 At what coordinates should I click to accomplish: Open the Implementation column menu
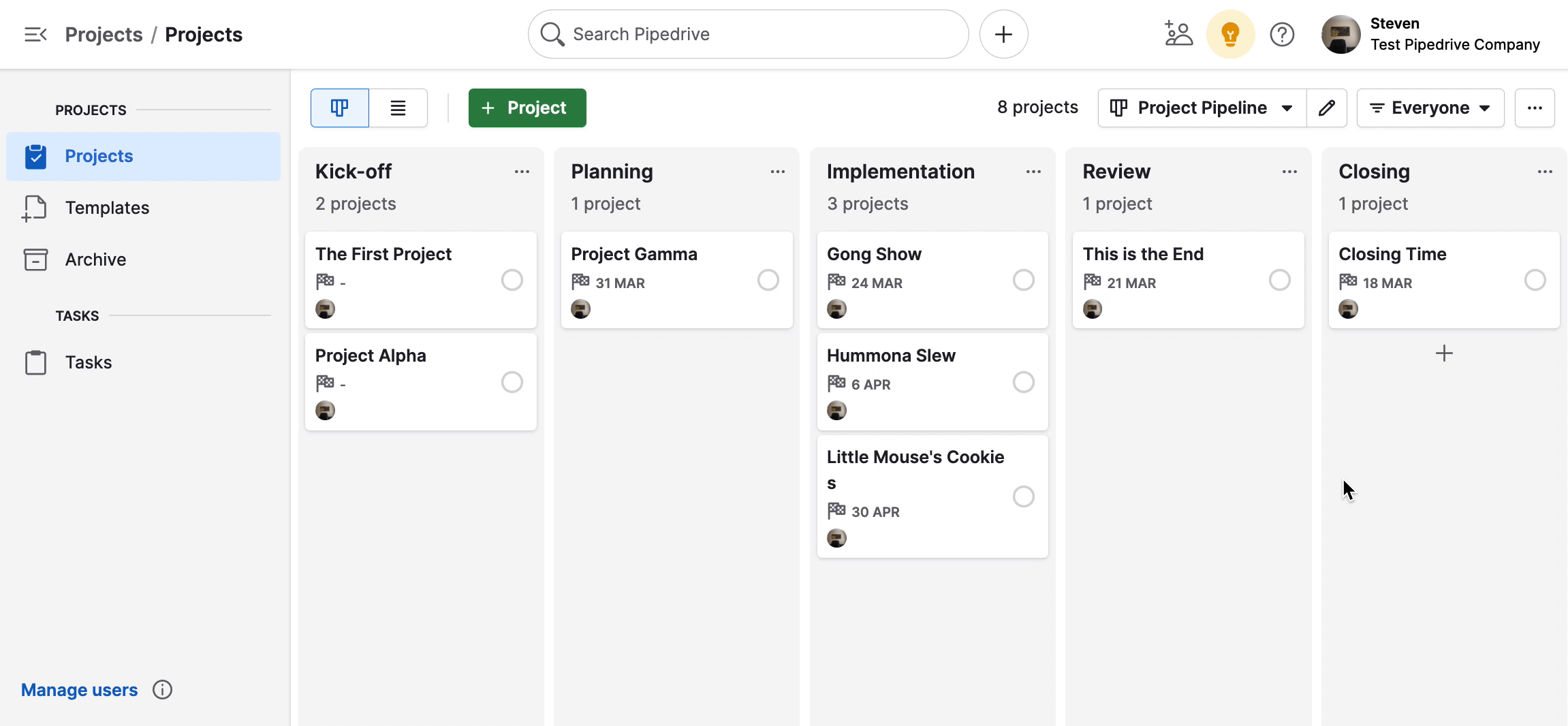(x=1033, y=171)
